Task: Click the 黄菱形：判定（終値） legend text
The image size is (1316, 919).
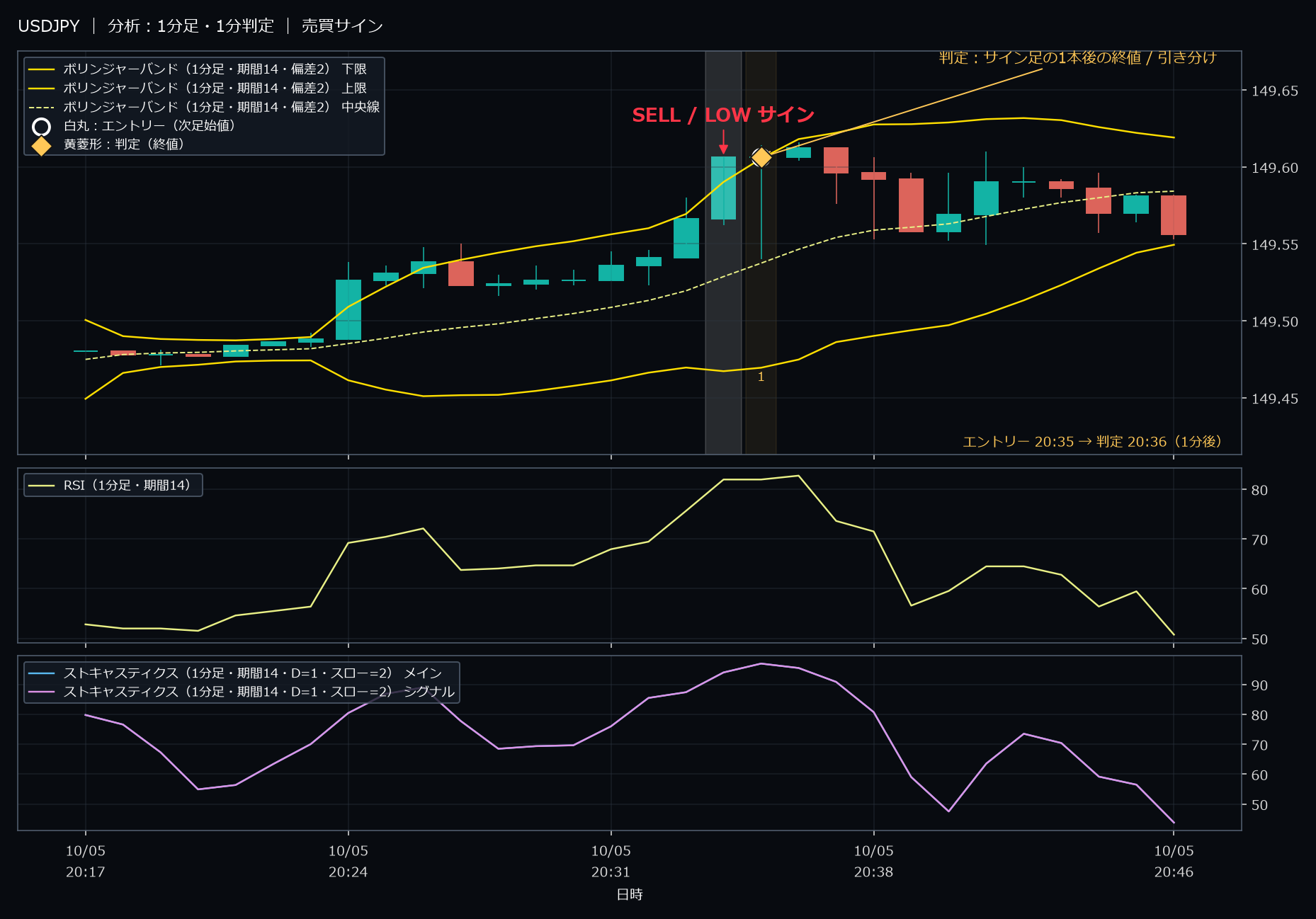Action: click(124, 144)
